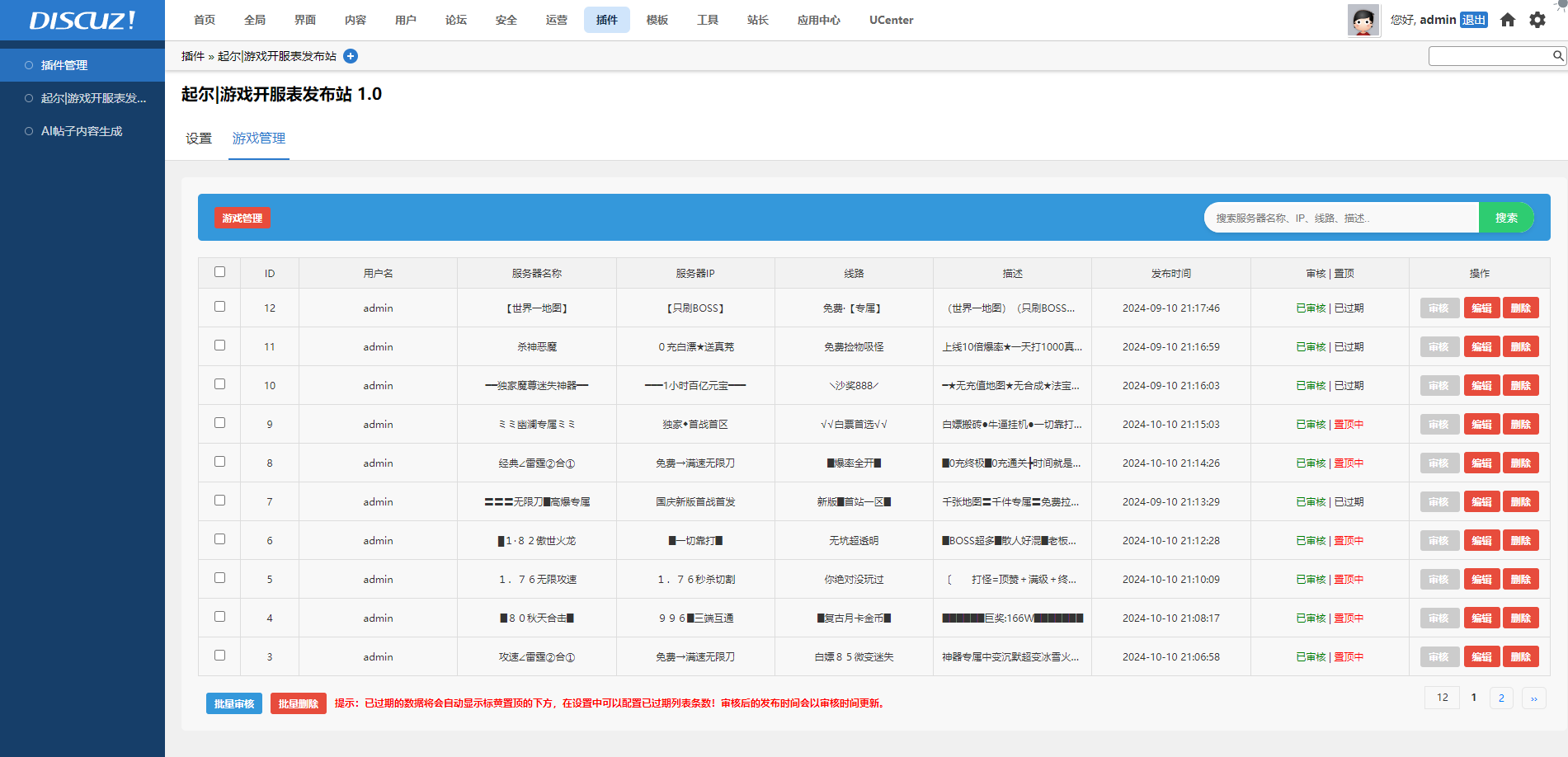Image resolution: width=1568 pixels, height=757 pixels.
Task: Open the settings gear icon
Action: pyautogui.click(x=1537, y=20)
